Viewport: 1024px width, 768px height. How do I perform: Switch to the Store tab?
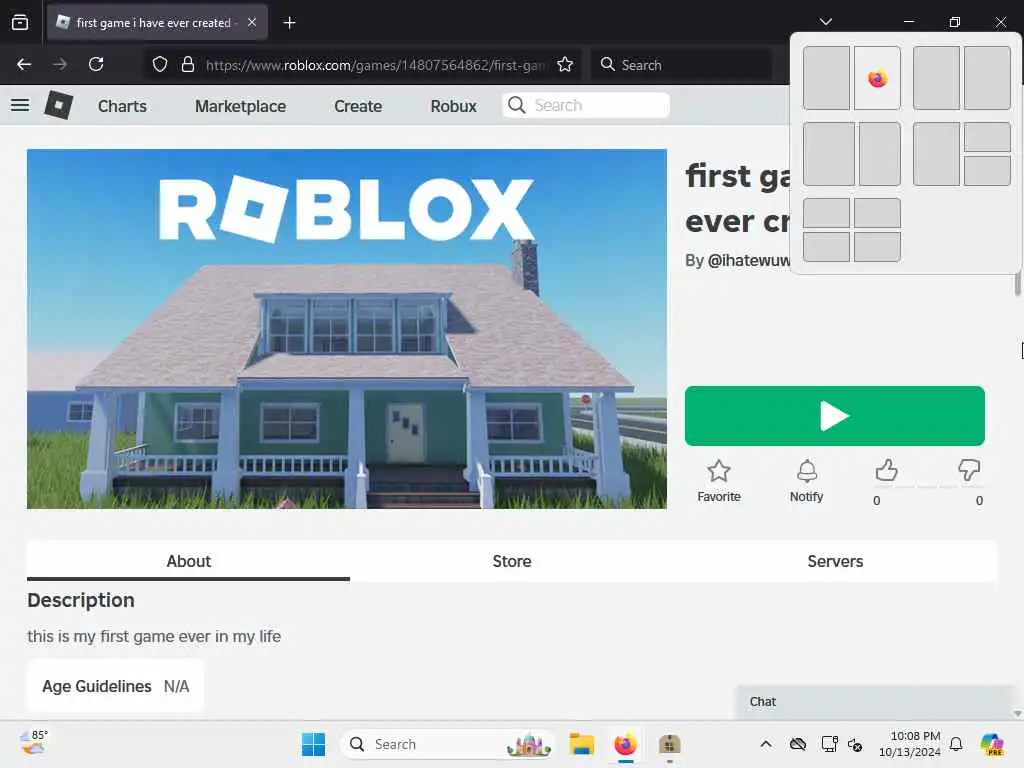511,561
